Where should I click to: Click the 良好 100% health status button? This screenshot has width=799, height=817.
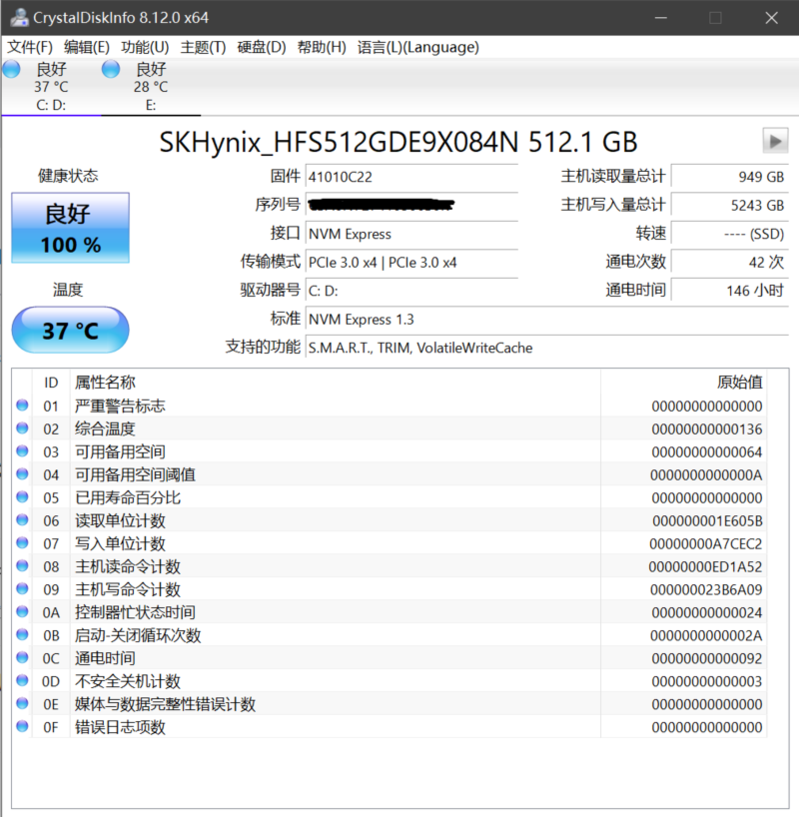(x=70, y=228)
